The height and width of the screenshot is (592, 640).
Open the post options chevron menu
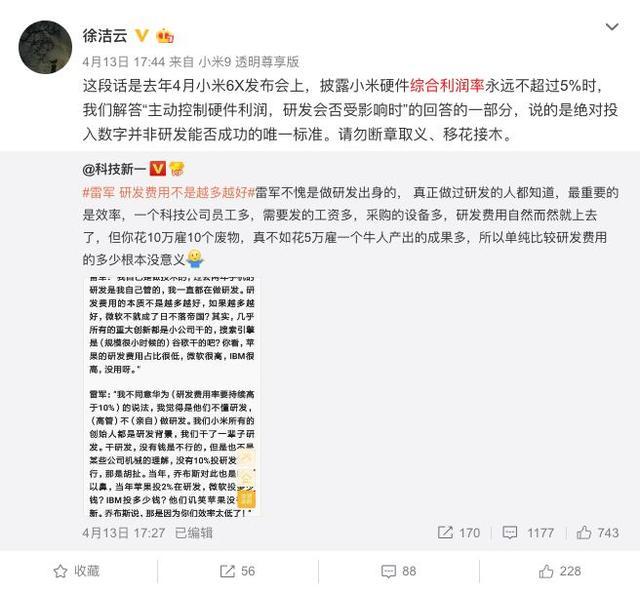pyautogui.click(x=611, y=27)
